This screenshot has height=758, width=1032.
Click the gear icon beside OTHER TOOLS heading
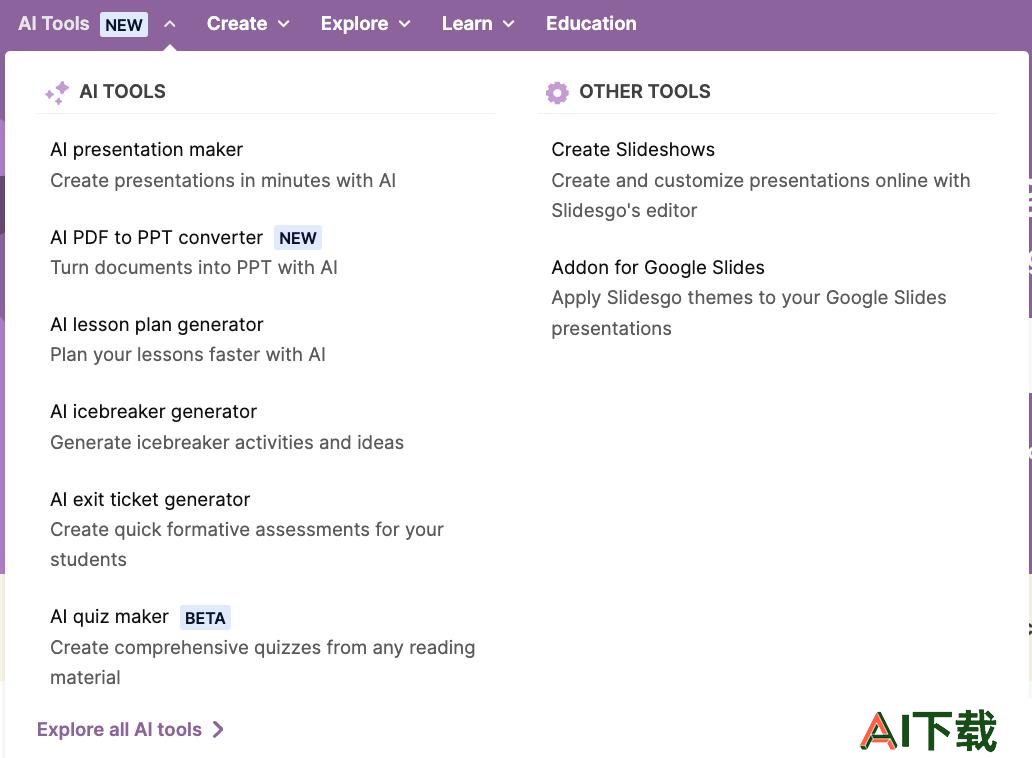(x=557, y=93)
